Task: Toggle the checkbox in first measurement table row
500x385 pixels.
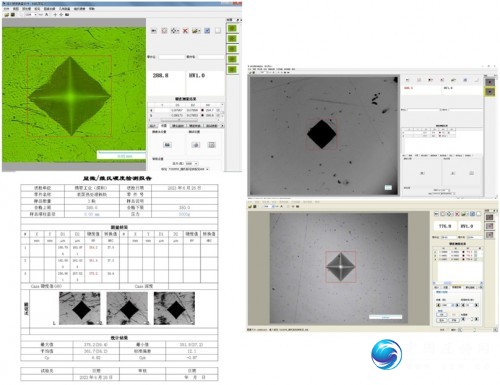Action: pyautogui.click(x=218, y=110)
